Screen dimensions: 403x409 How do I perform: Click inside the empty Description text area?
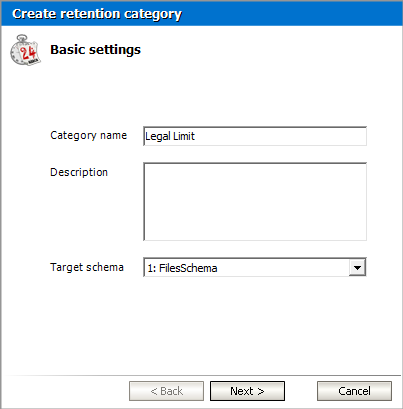(255, 202)
